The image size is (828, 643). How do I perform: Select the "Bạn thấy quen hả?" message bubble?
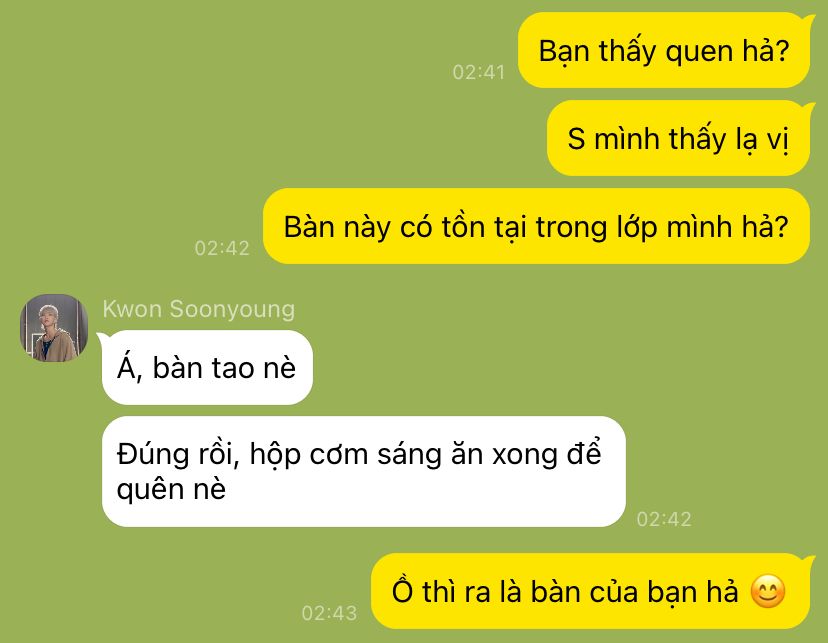tap(664, 51)
